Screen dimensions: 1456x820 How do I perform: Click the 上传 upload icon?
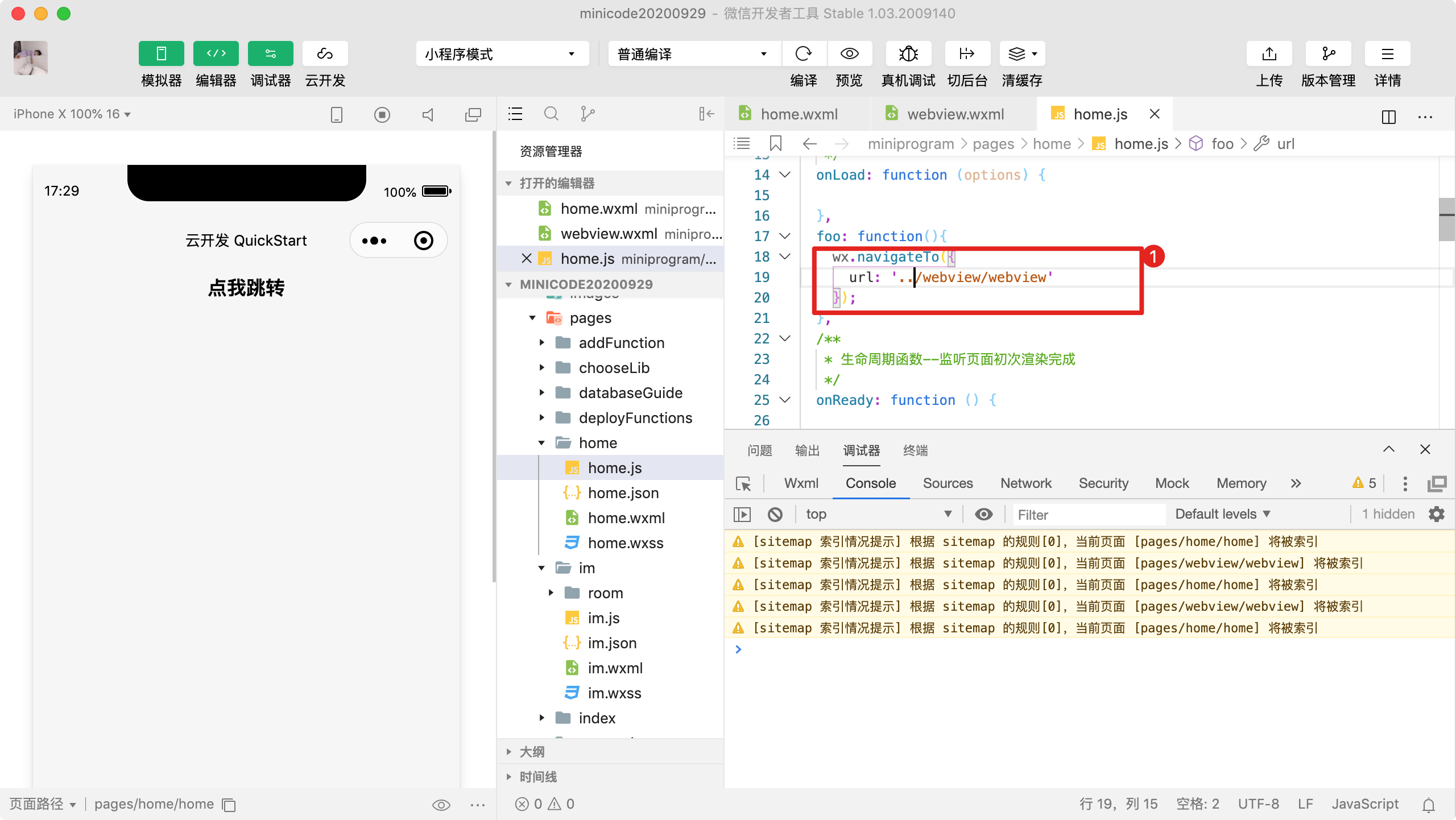coord(1269,54)
